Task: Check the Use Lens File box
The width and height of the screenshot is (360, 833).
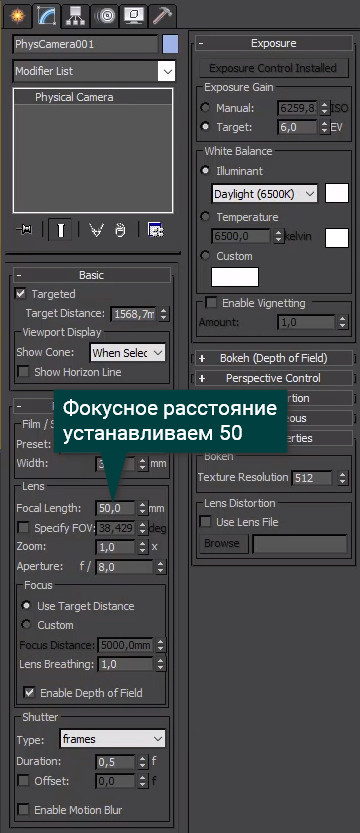Action: click(x=205, y=522)
